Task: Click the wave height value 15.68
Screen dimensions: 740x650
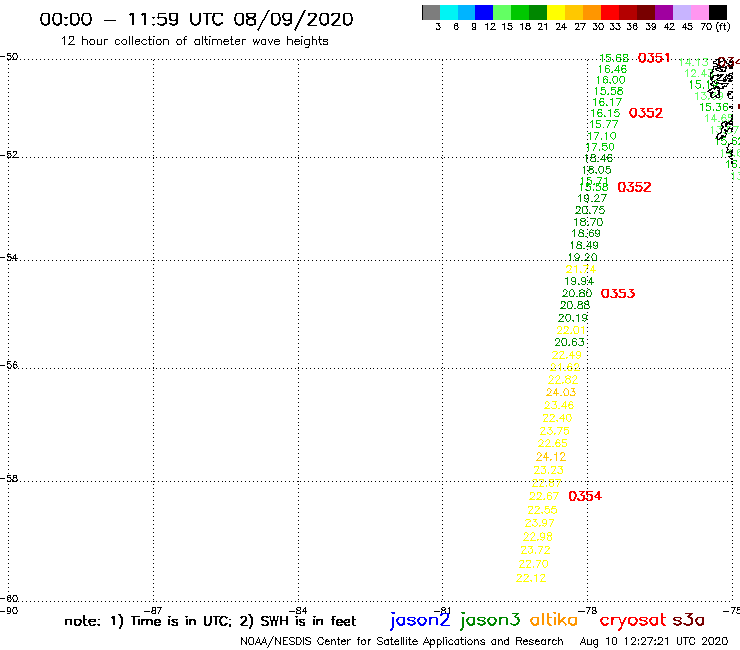Action: point(614,58)
